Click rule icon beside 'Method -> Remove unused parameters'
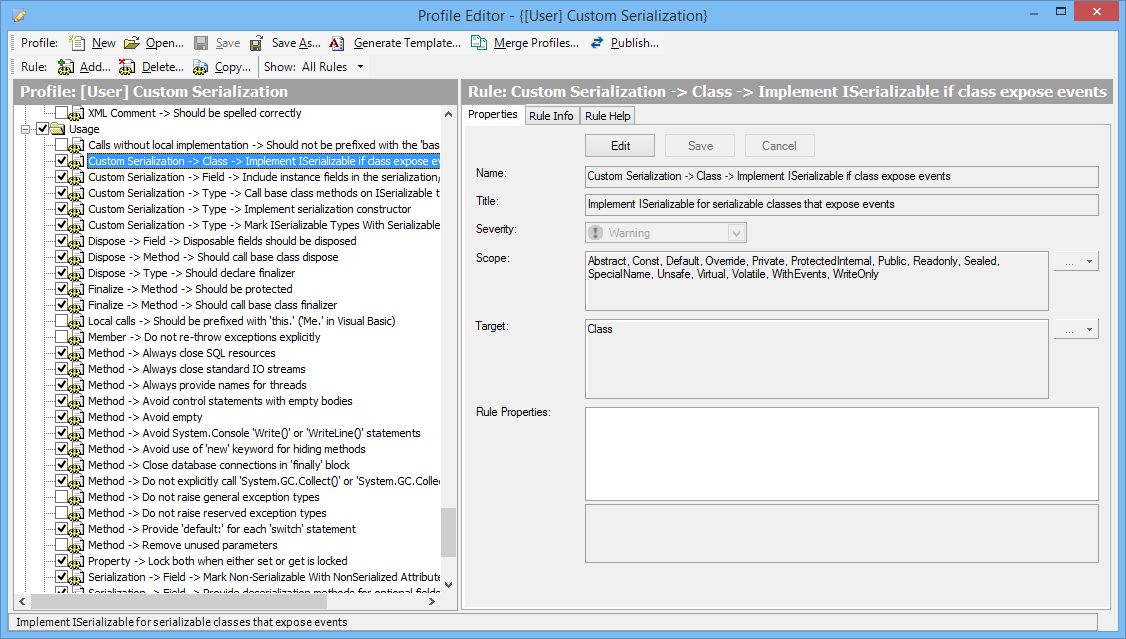1126x639 pixels. [75, 546]
